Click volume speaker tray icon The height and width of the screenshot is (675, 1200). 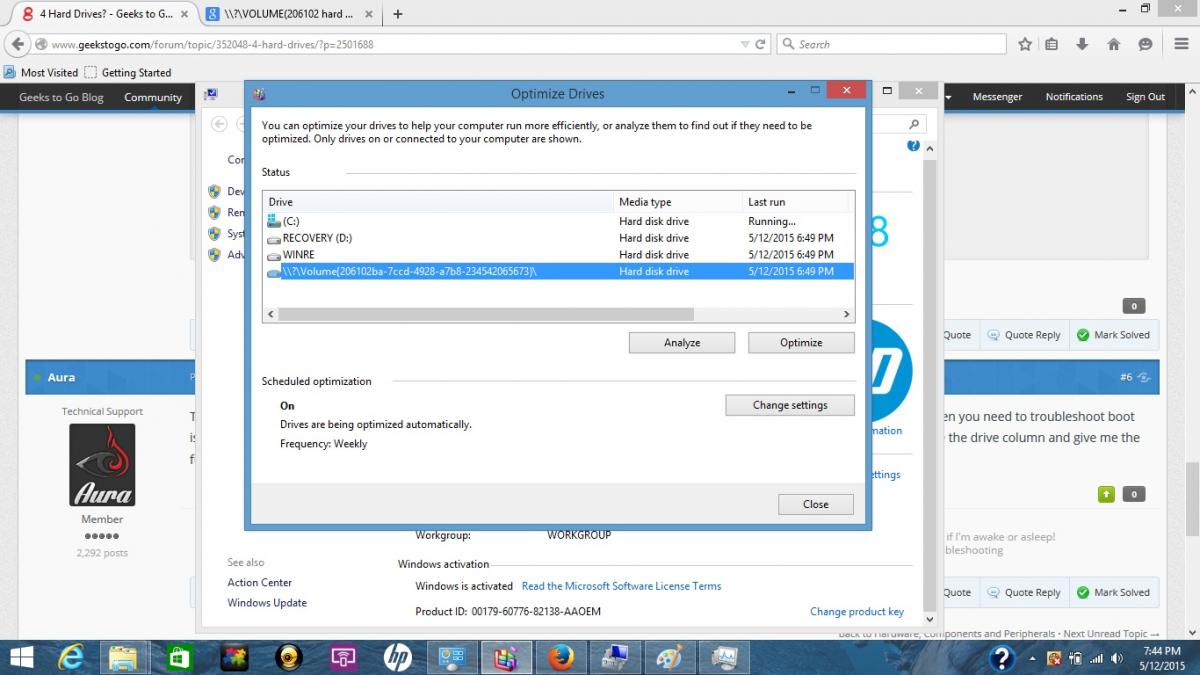coord(1116,658)
